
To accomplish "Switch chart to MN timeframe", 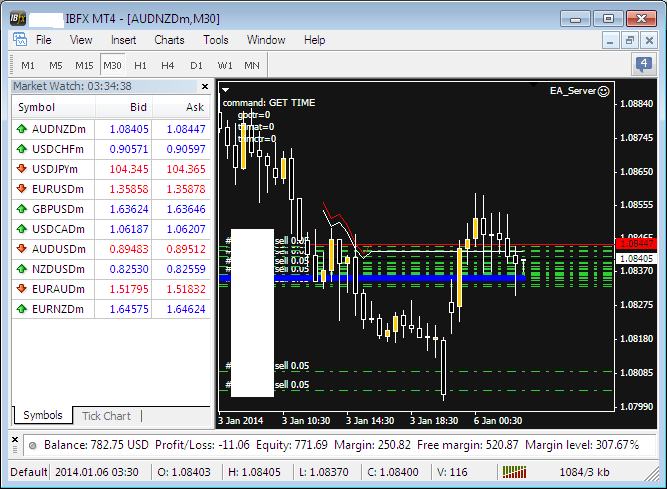I will point(252,65).
